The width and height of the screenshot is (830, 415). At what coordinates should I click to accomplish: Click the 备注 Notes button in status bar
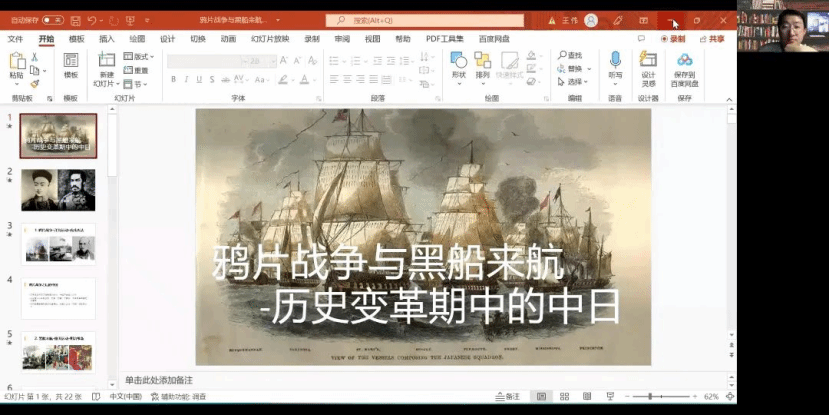coord(508,396)
